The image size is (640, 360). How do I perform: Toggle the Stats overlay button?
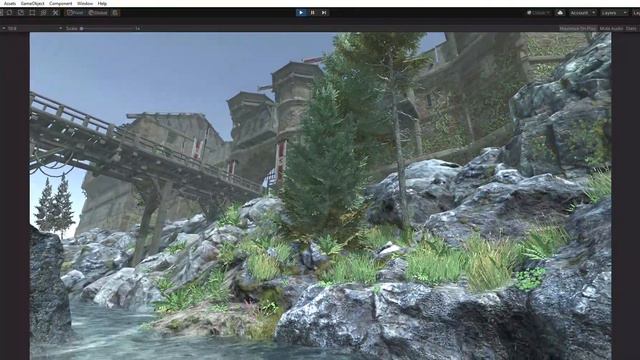click(x=631, y=29)
